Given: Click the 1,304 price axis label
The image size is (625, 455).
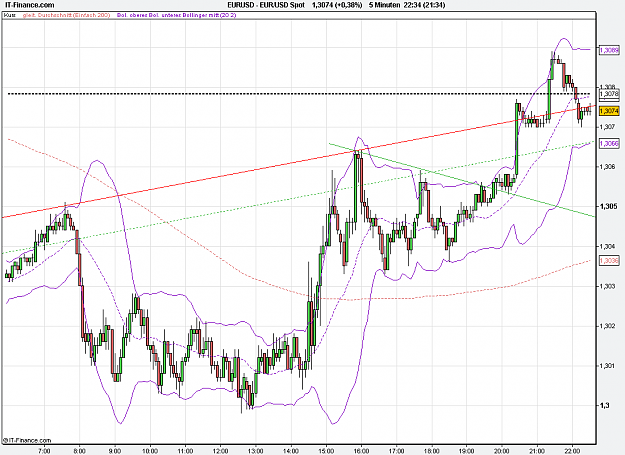Looking at the screenshot, I should coord(607,246).
